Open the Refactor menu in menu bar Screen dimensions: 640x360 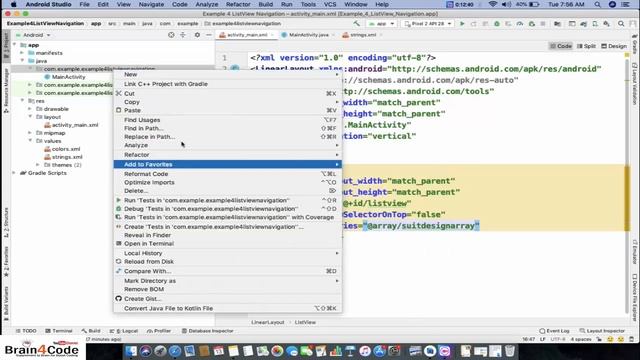pyautogui.click(x=238, y=4)
